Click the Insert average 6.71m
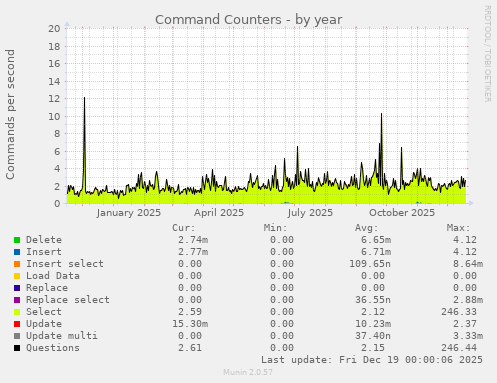This screenshot has width=497, height=383. [x=376, y=252]
